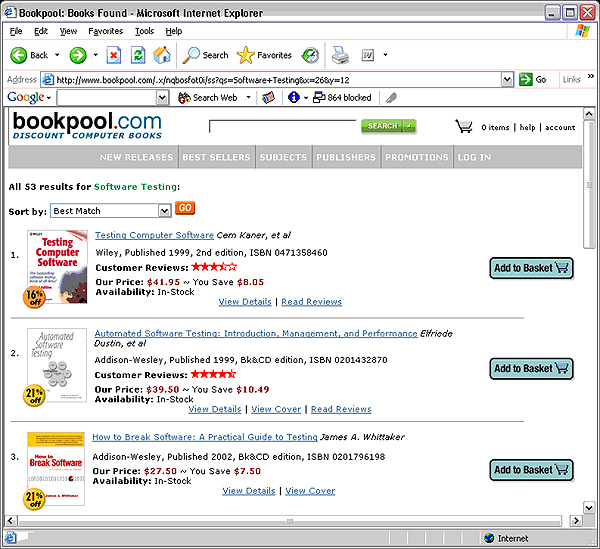Expand the address bar URL dropdown
The image size is (600, 549).
pos(507,80)
